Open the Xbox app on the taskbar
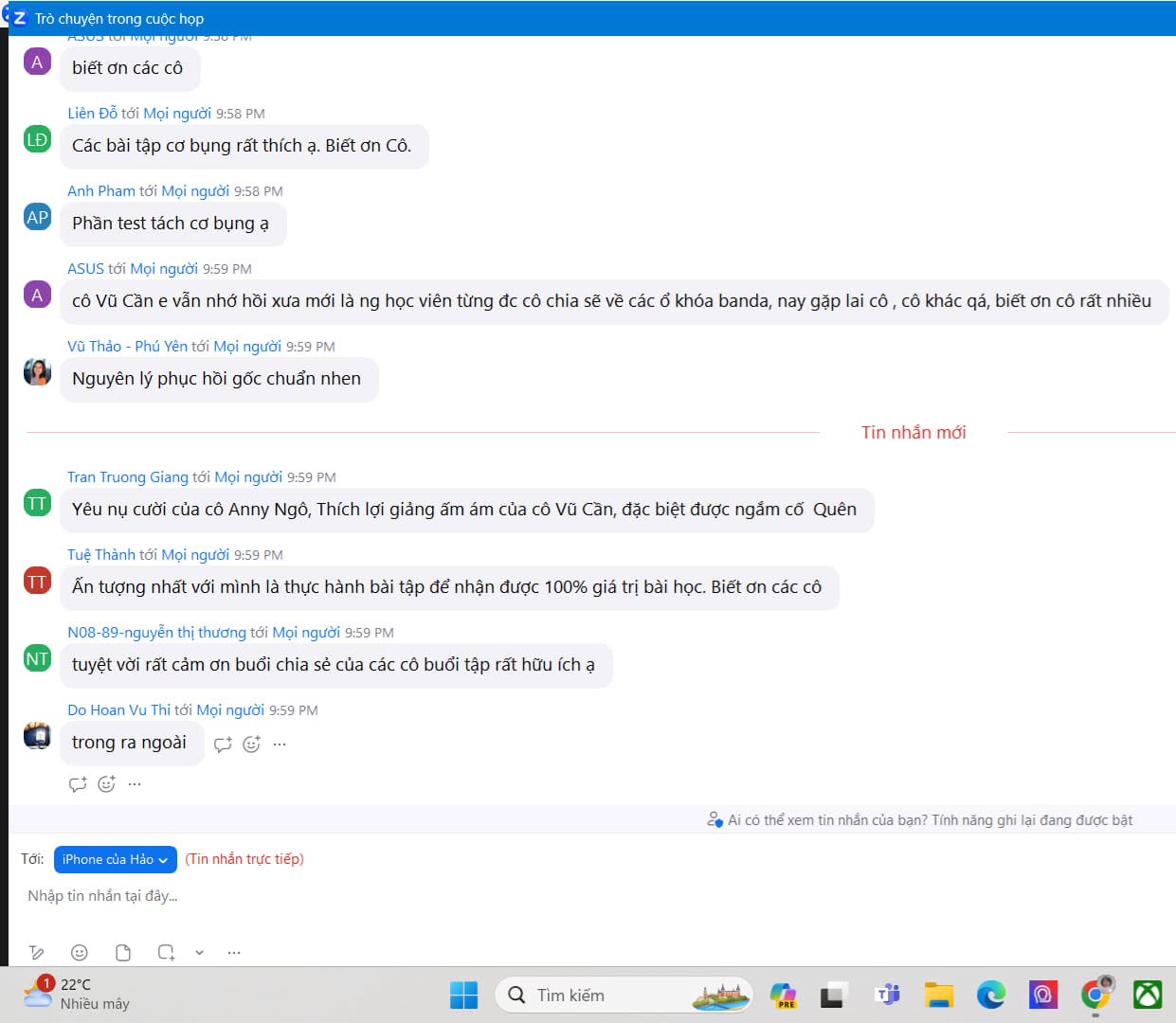The width and height of the screenshot is (1176, 1023). point(1149,996)
